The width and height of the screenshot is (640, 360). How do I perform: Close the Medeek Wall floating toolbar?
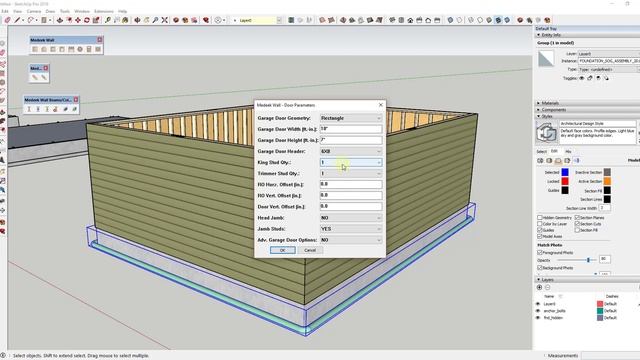[100, 40]
